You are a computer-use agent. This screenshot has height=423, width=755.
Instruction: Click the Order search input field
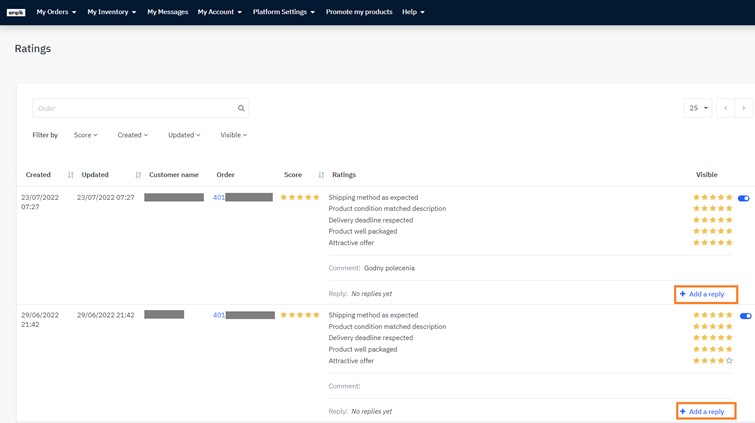pos(133,108)
